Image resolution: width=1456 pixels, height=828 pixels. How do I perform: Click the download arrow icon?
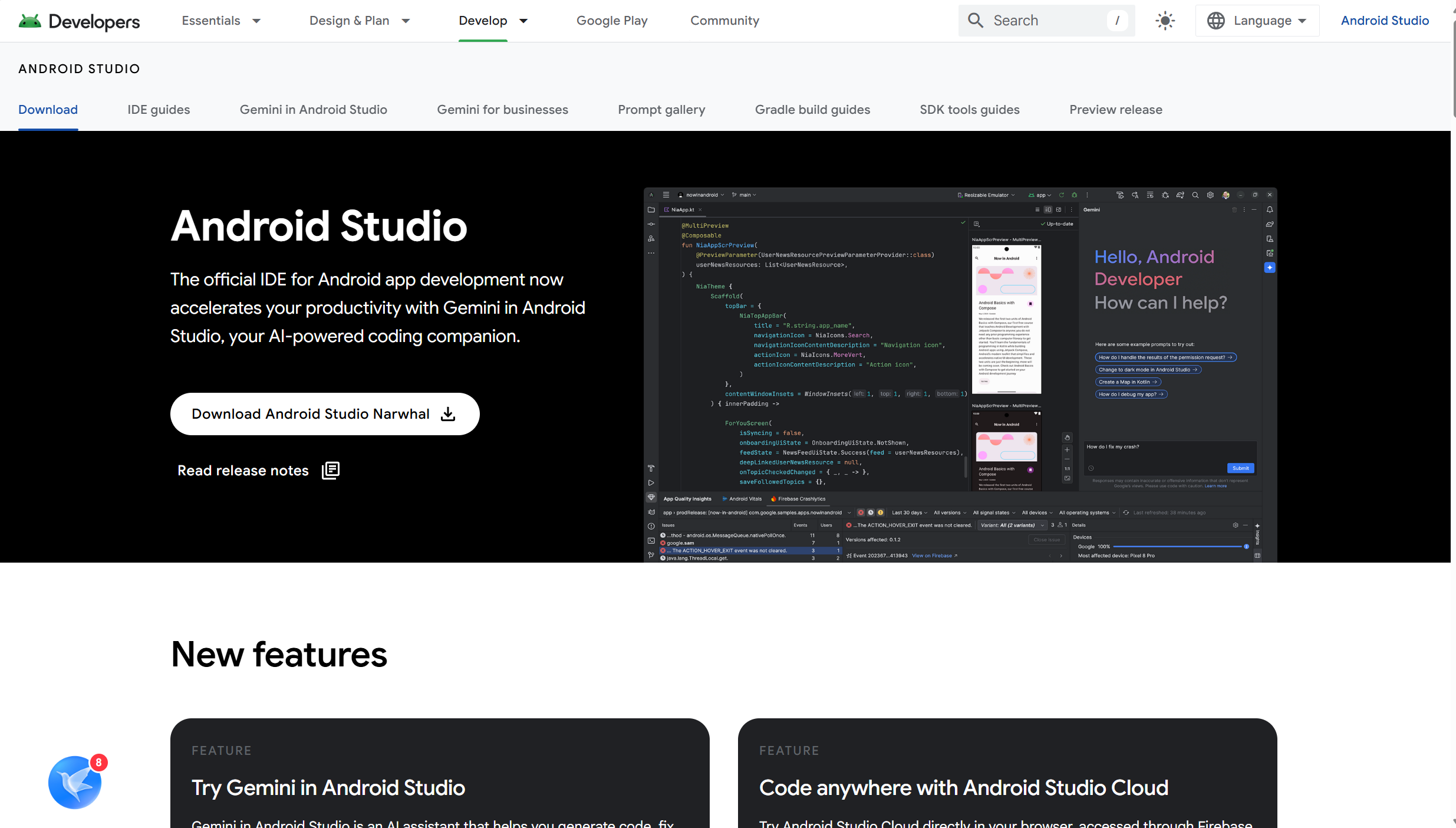tap(448, 414)
